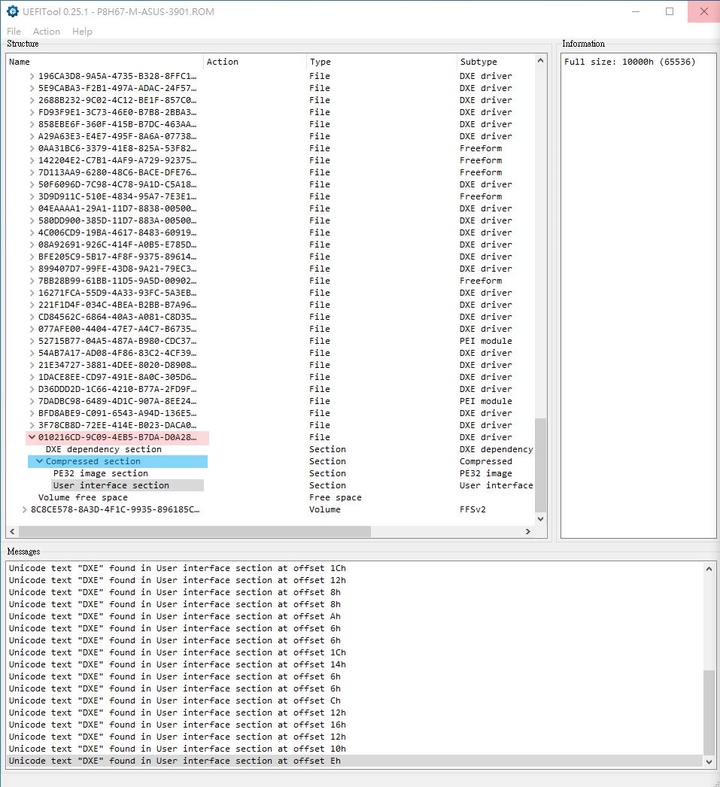Click the Structure tree scroll-up arrow
The image size is (720, 787).
click(540, 60)
